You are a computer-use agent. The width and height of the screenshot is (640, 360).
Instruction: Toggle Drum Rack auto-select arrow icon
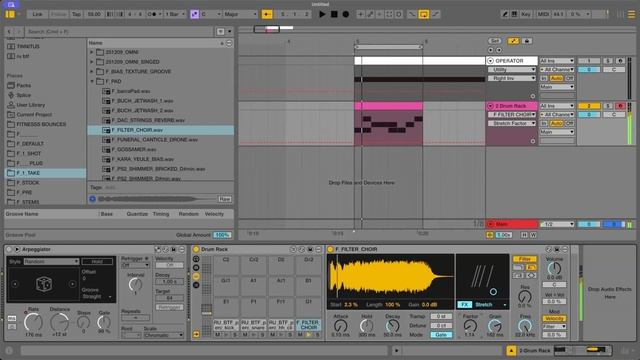click(x=196, y=334)
